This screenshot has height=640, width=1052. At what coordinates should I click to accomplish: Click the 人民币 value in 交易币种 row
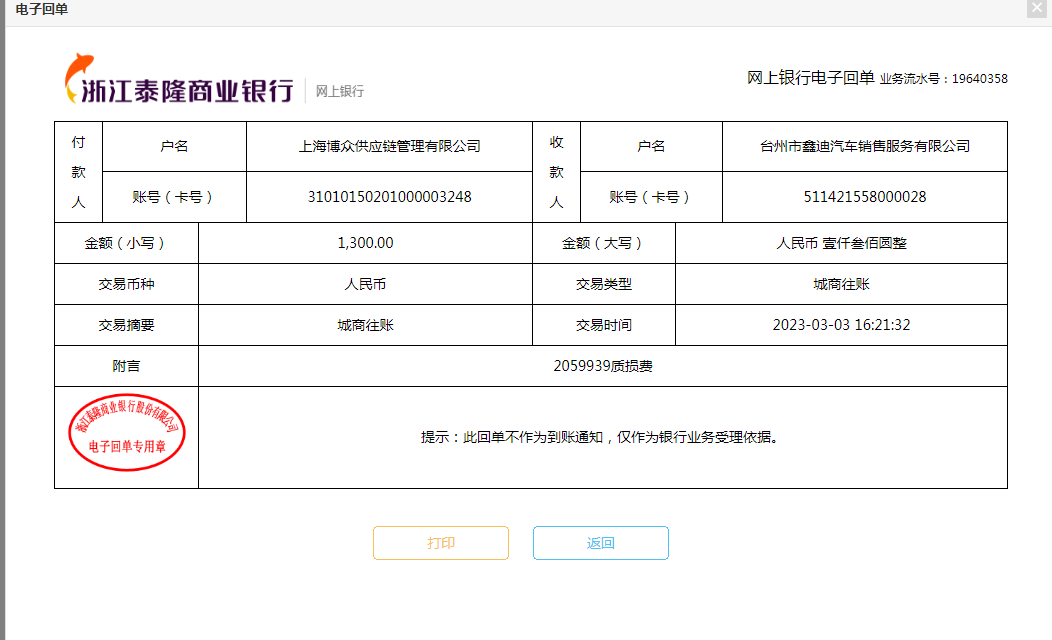tap(366, 284)
